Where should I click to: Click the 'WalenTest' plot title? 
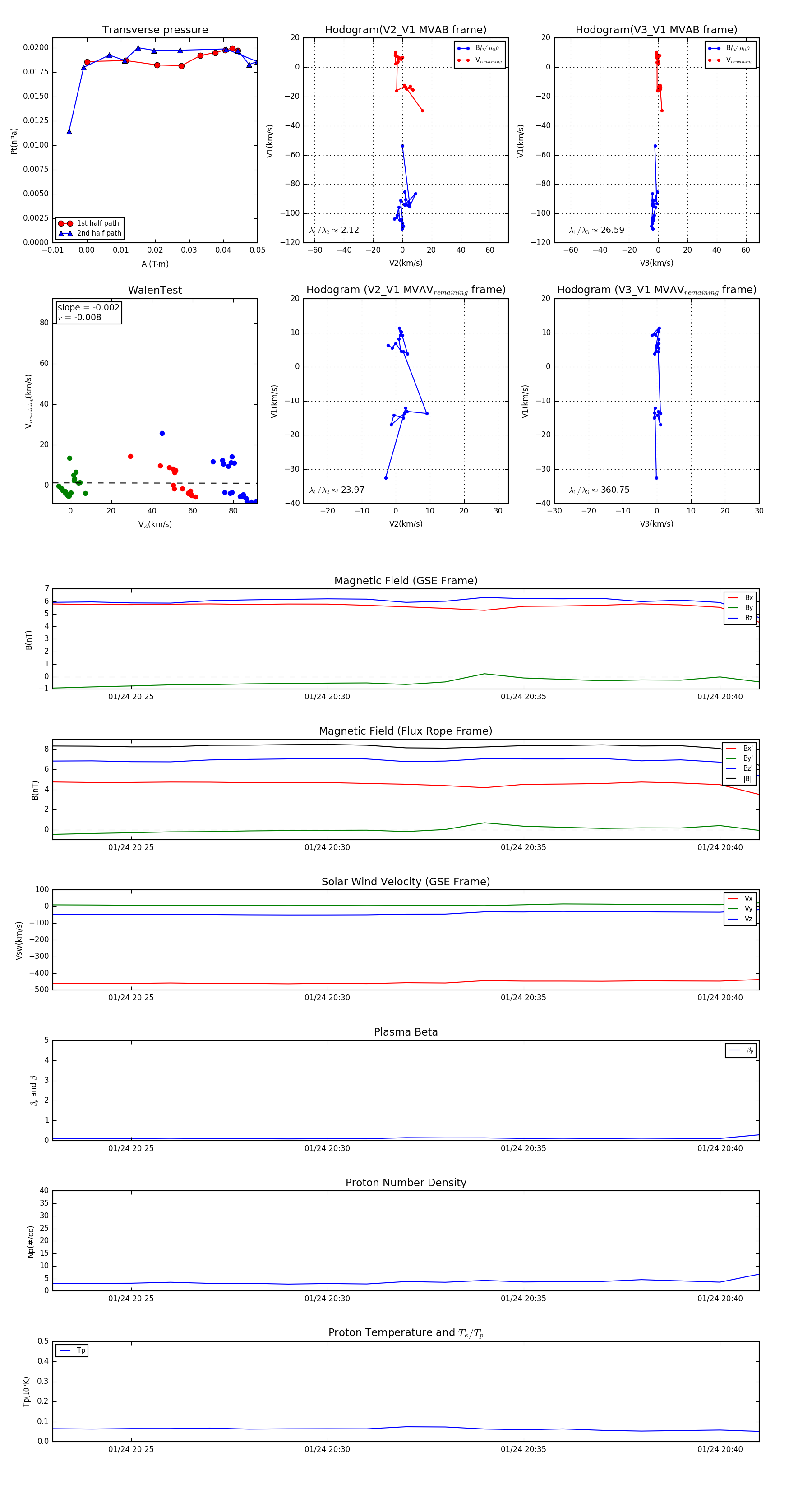click(x=155, y=290)
